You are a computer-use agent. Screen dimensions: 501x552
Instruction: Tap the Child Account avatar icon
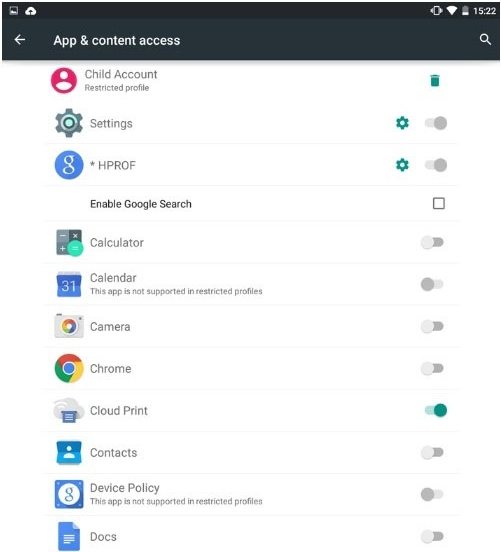64,80
